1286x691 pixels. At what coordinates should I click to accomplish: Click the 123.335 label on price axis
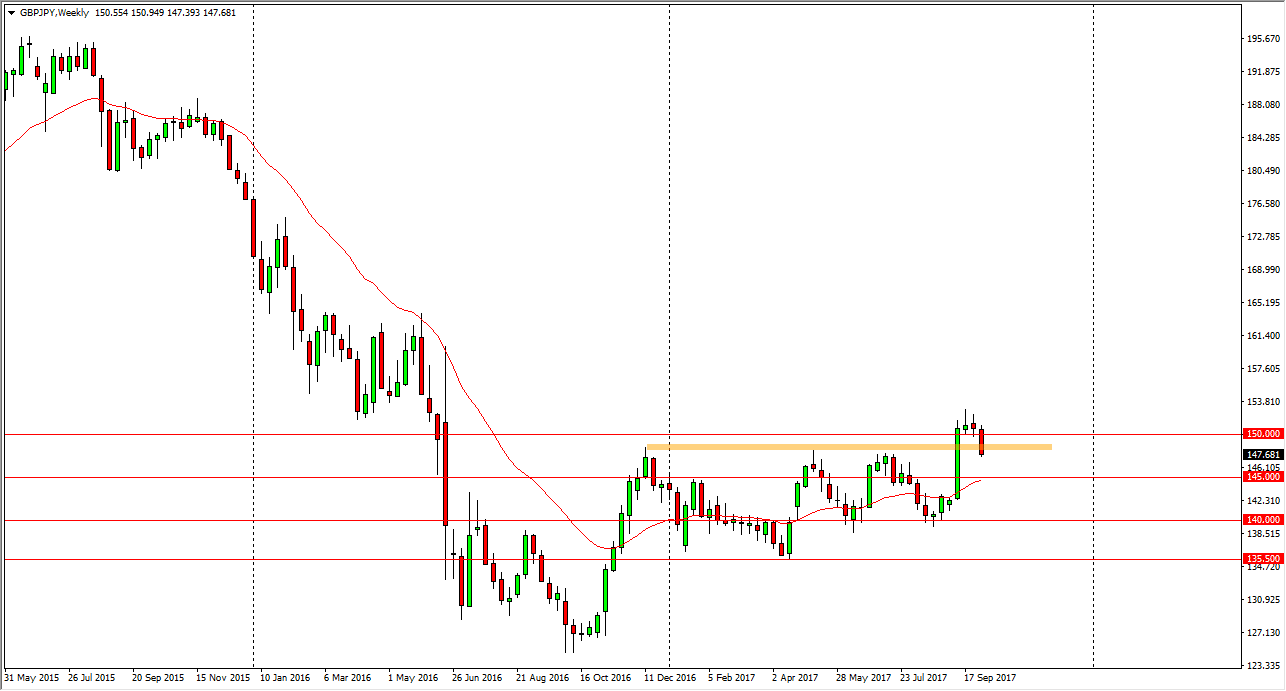pos(1264,666)
